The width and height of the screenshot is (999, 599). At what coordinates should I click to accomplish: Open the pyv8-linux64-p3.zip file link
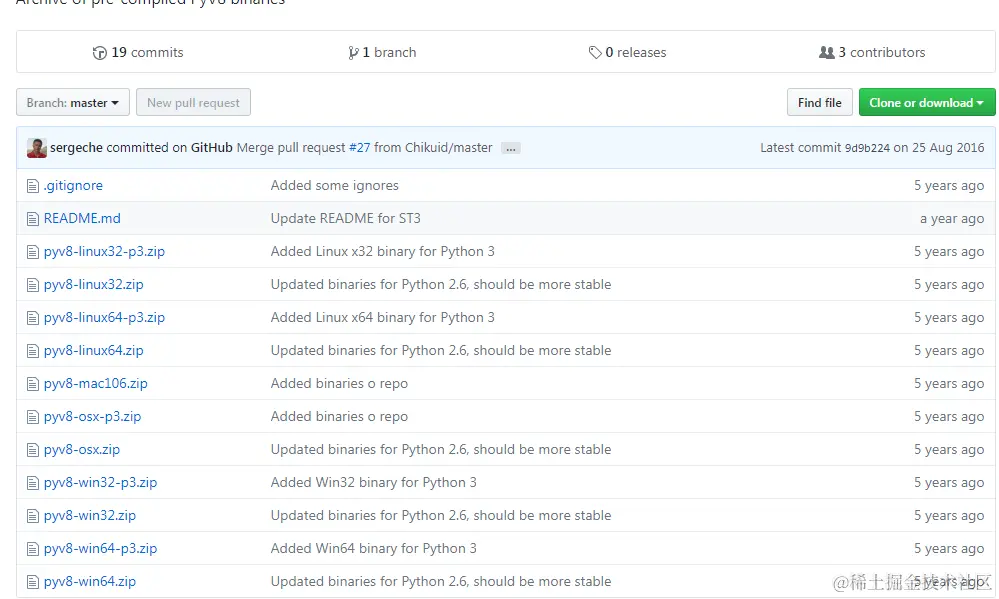click(x=104, y=318)
